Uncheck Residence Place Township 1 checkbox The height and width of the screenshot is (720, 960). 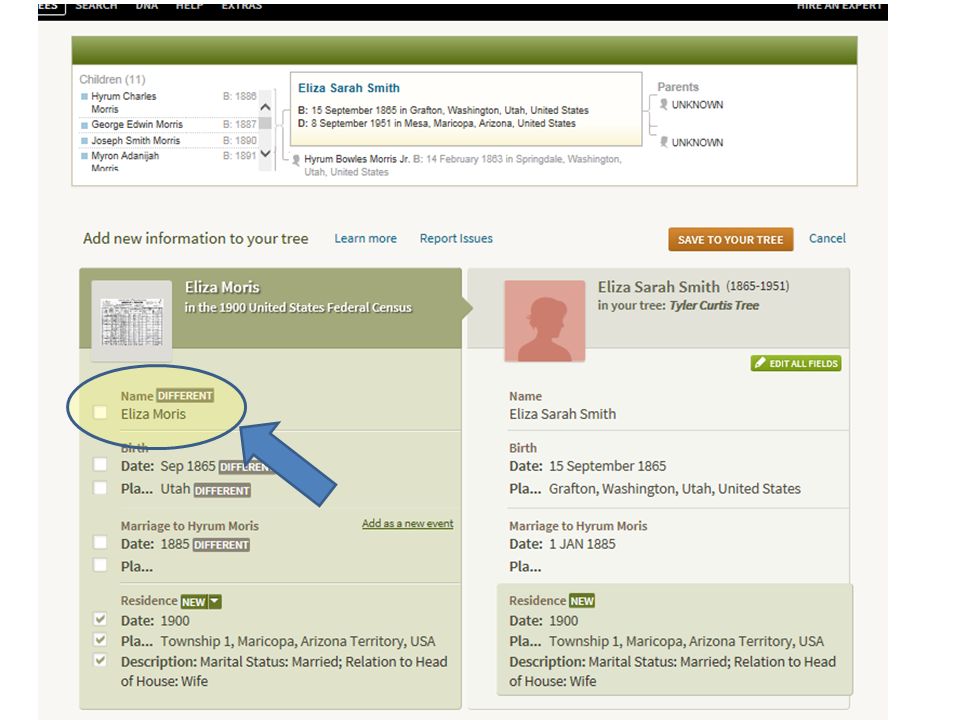click(x=100, y=640)
